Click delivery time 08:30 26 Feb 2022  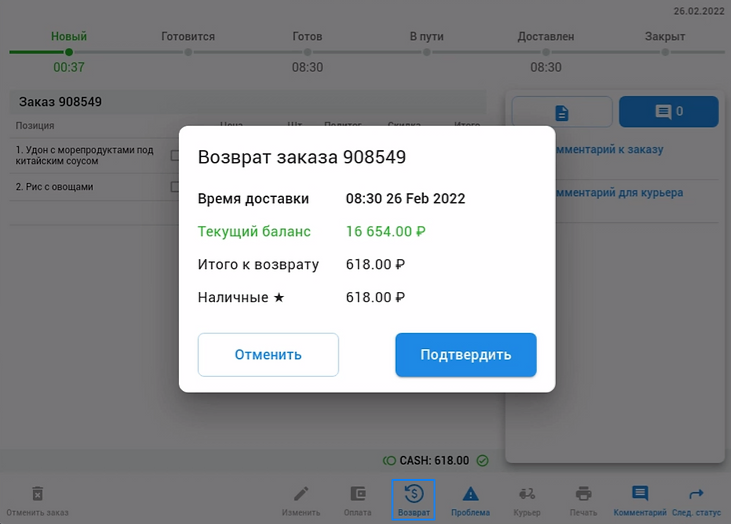406,199
